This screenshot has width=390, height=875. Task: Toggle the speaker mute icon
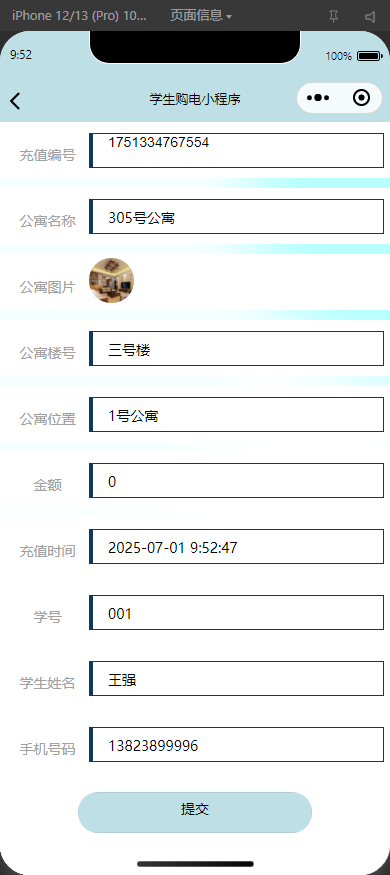tap(370, 17)
